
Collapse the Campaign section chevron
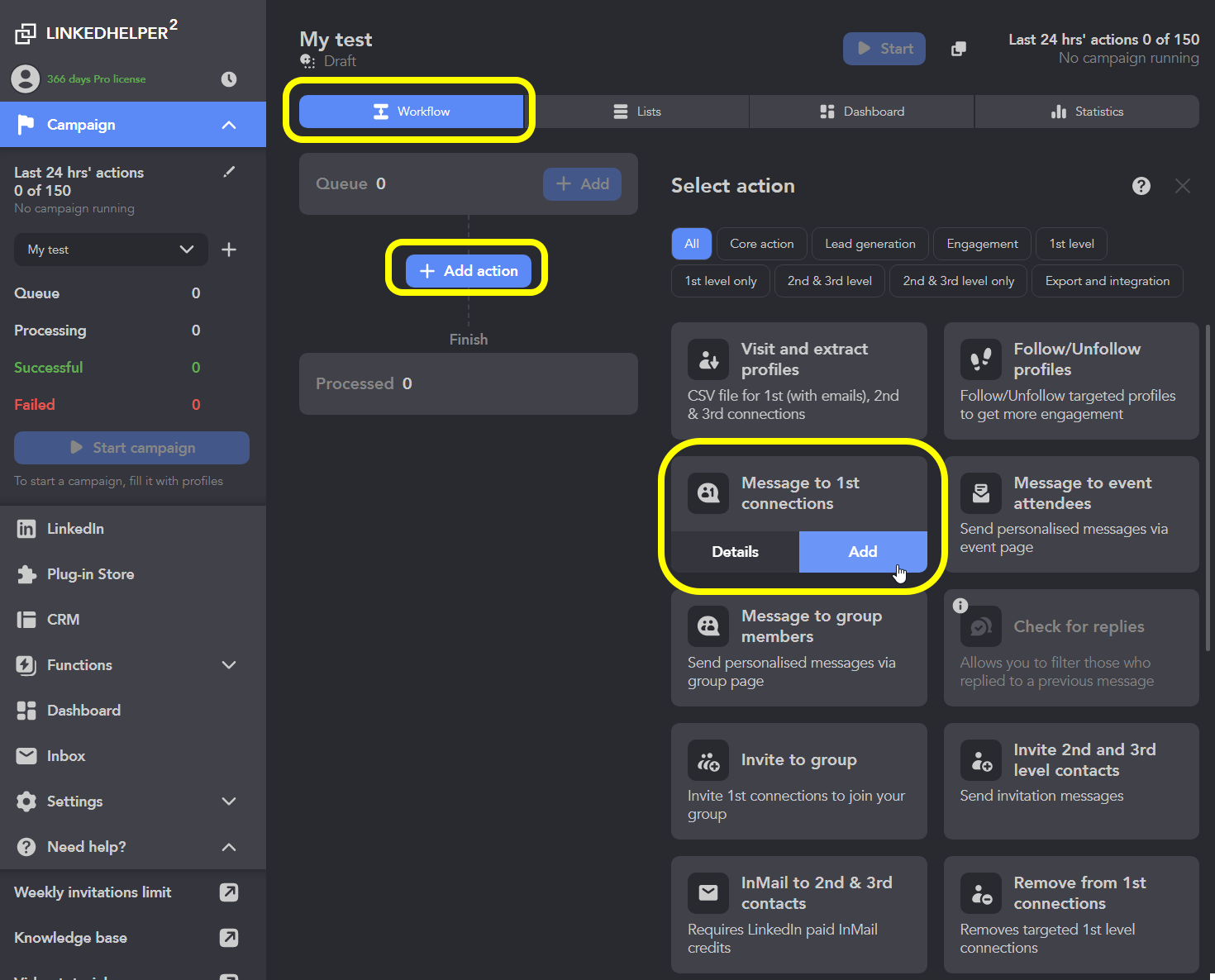(x=229, y=125)
